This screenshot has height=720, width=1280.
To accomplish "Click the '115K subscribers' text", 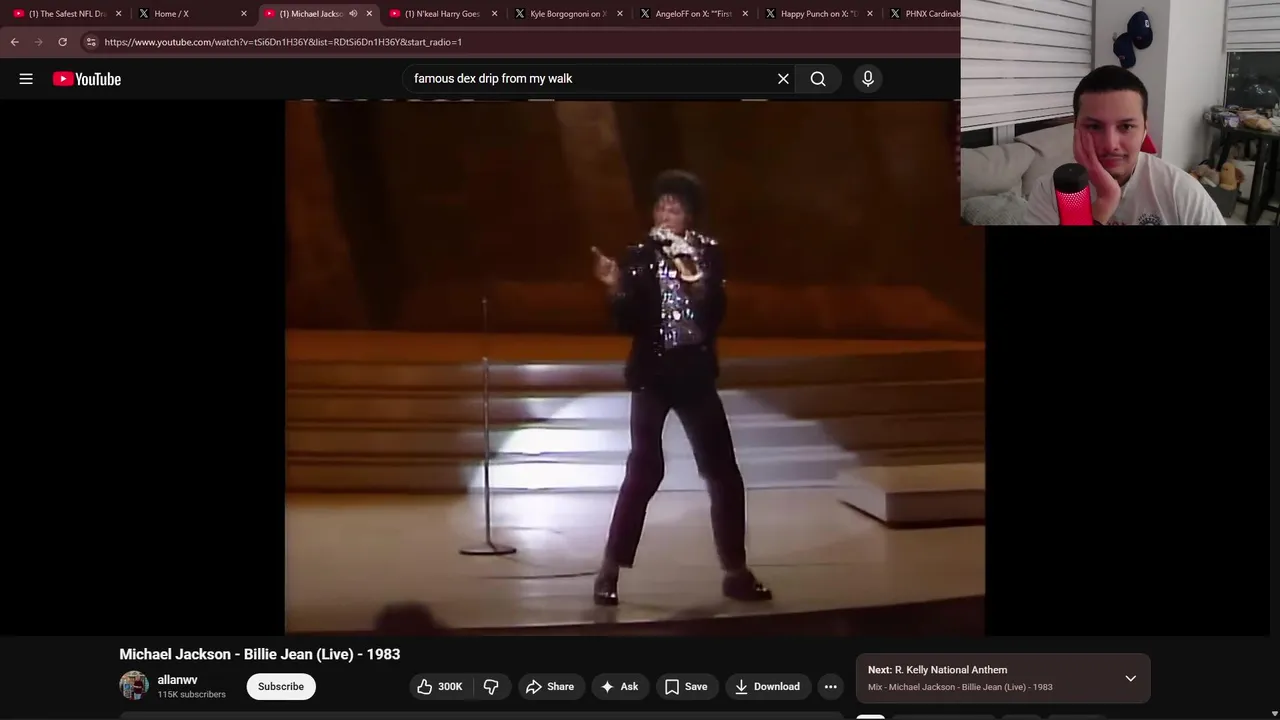I will pyautogui.click(x=191, y=694).
